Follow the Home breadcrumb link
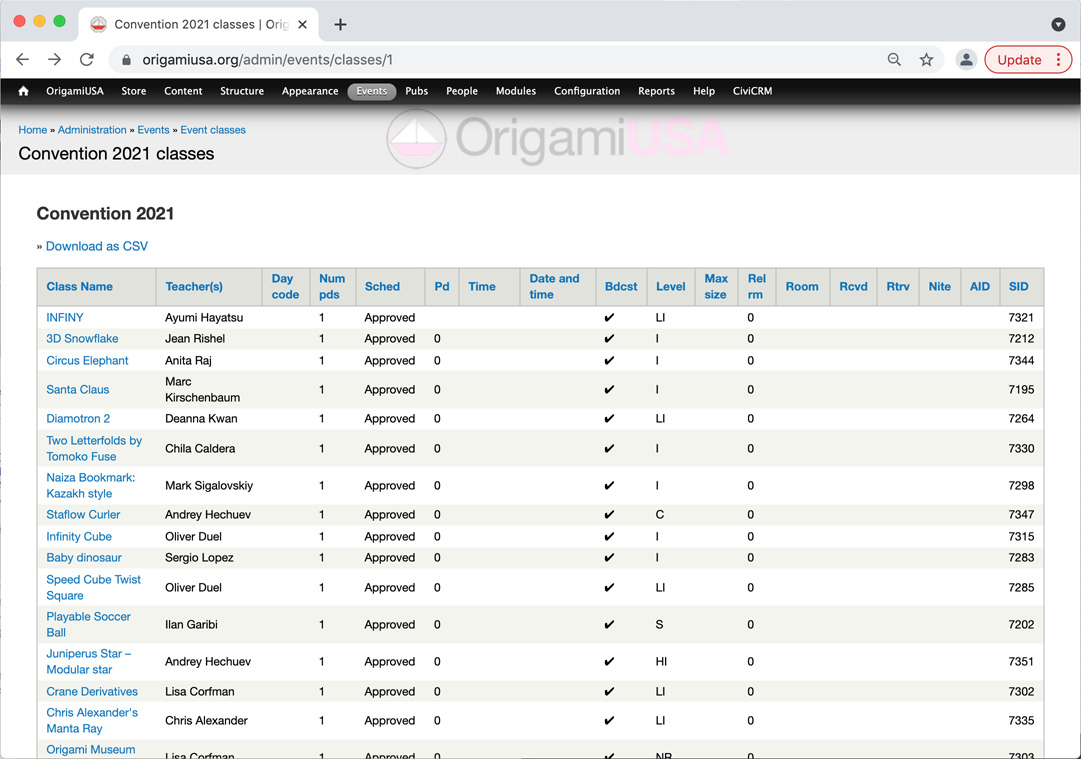This screenshot has width=1081, height=759. pyautogui.click(x=32, y=130)
